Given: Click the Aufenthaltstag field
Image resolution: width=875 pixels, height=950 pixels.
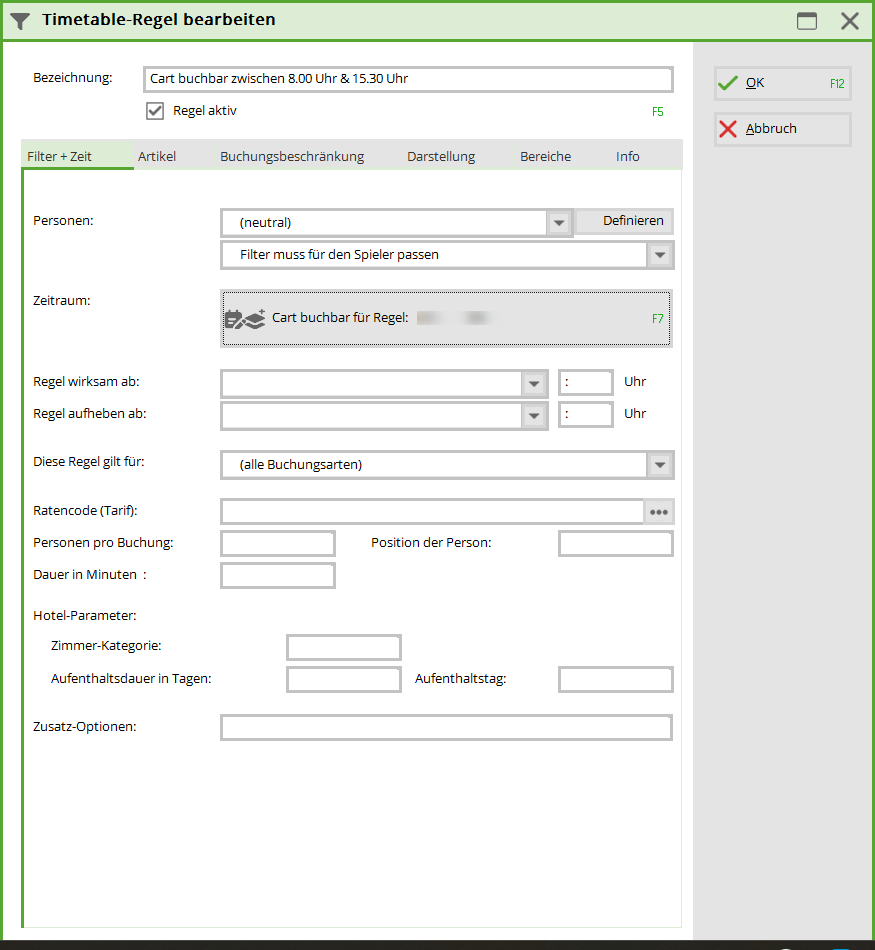Looking at the screenshot, I should (616, 680).
